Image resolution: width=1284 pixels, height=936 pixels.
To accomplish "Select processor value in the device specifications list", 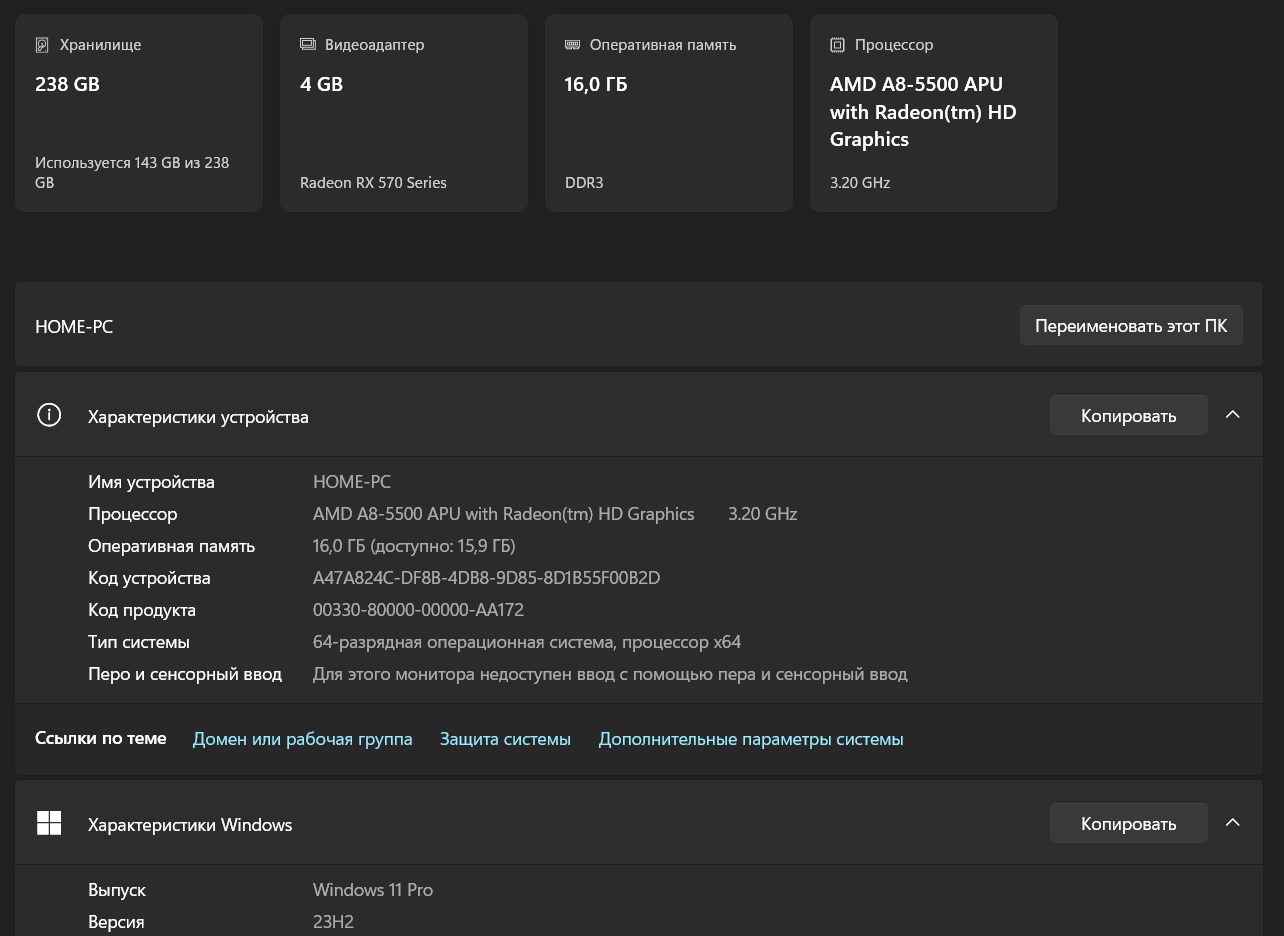I will click(504, 514).
